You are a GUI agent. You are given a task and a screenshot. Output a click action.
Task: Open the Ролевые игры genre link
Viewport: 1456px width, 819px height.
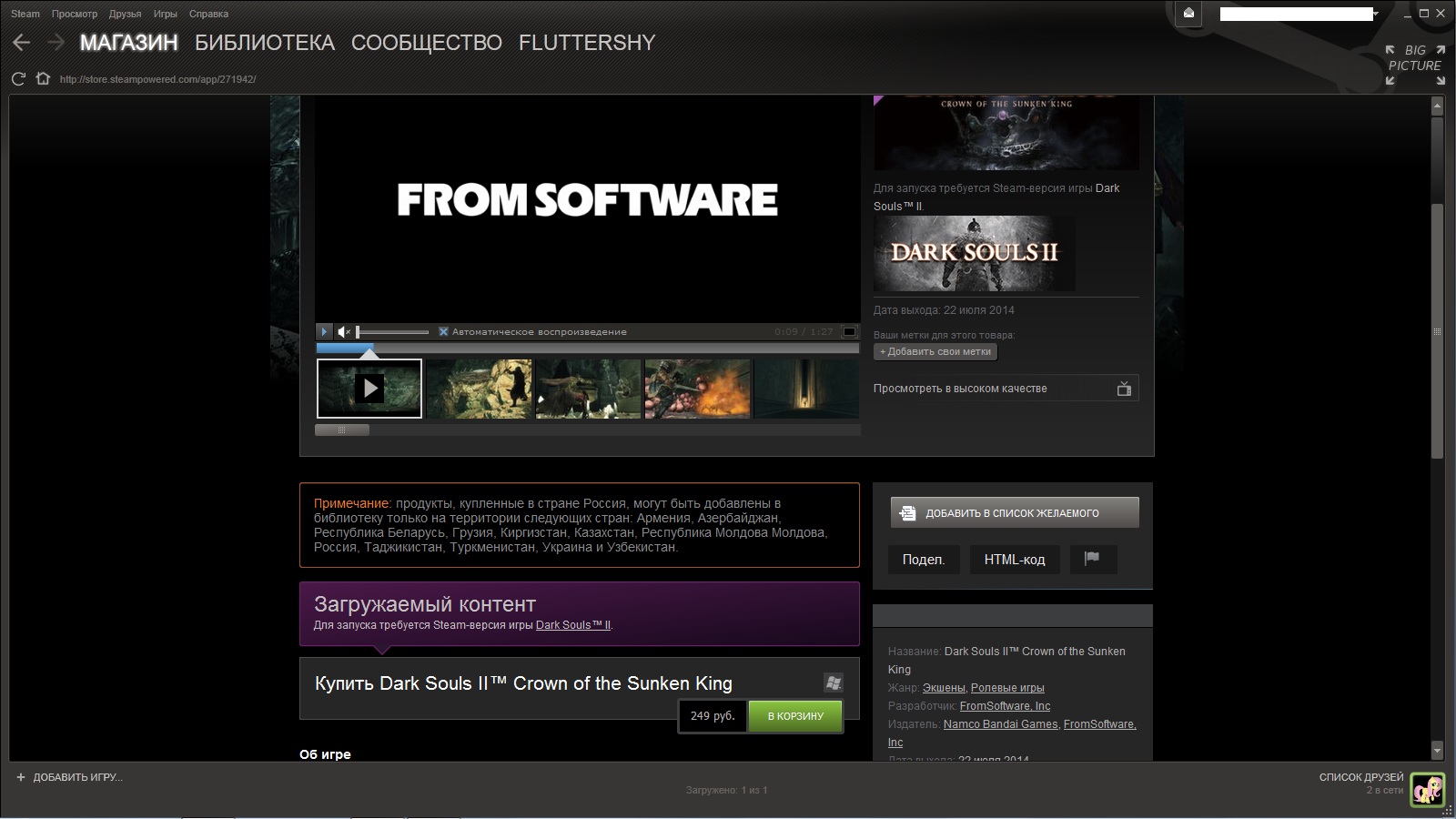(x=1007, y=688)
